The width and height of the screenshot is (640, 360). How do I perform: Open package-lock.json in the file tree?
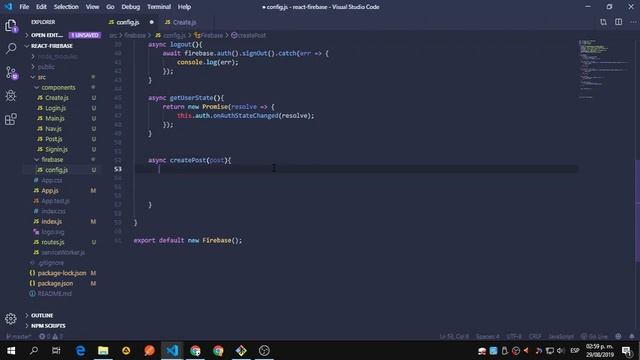62,273
